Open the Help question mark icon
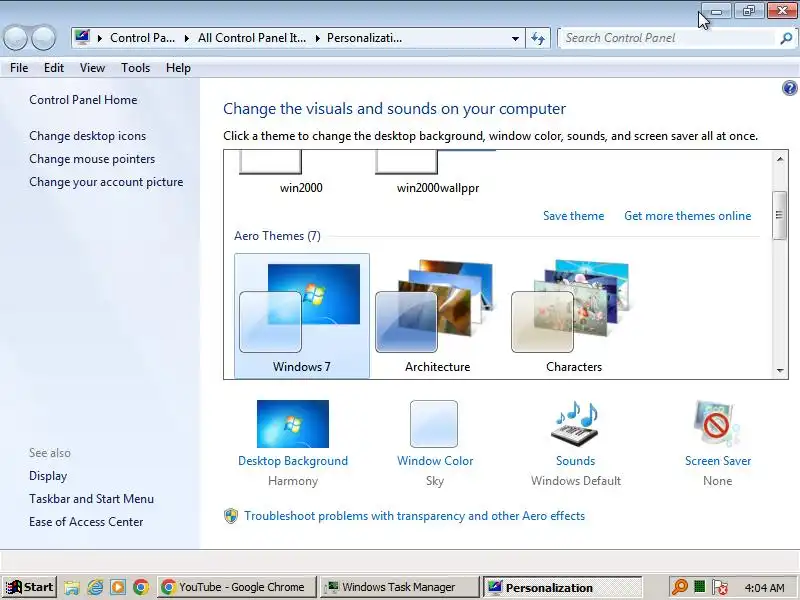 789,88
